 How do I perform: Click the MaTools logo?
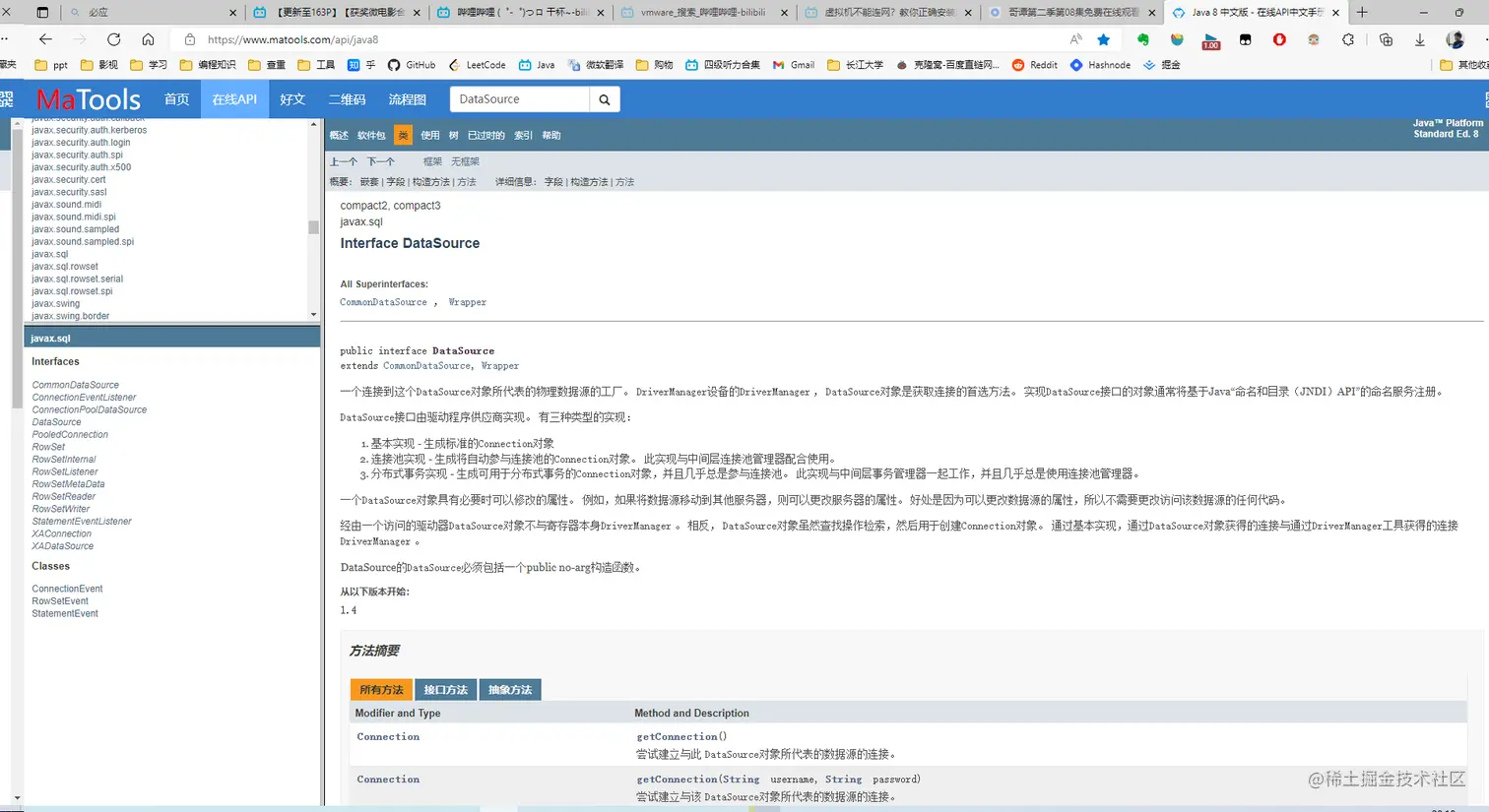88,98
